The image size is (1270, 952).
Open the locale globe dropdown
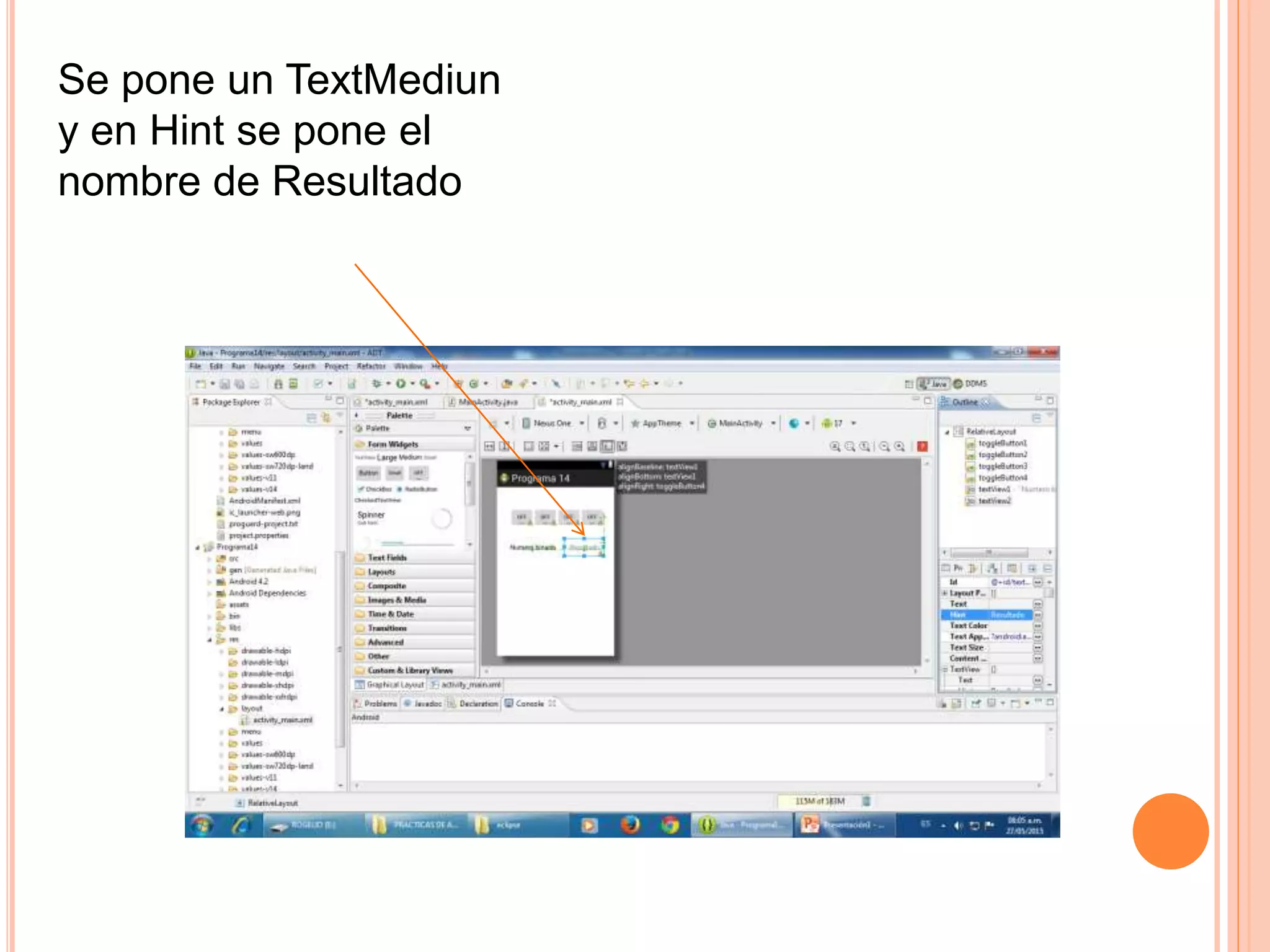pyautogui.click(x=799, y=423)
